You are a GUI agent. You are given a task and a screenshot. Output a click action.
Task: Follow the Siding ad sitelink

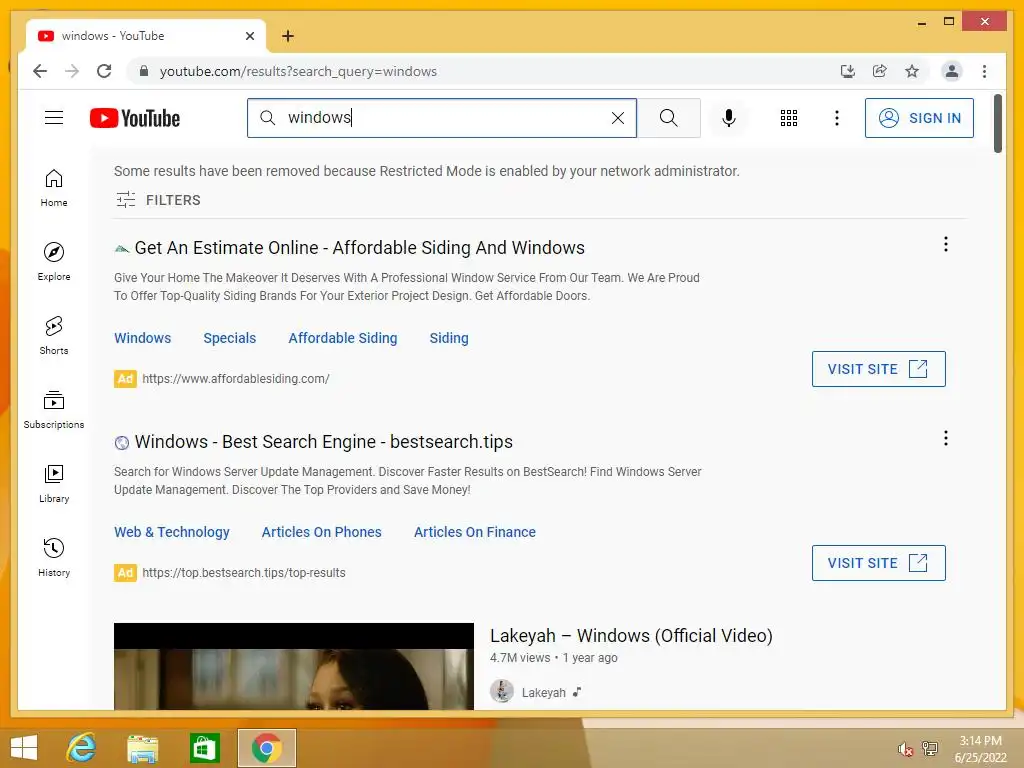[449, 338]
